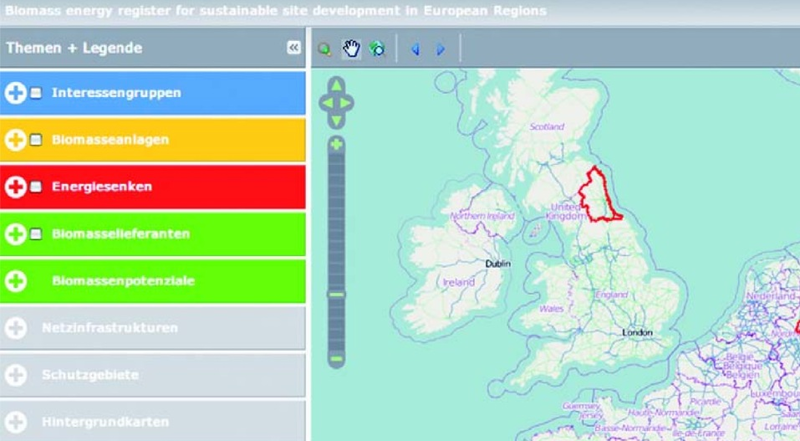This screenshot has width=800, height=441.
Task: Go to previous map view arrow
Action: pyautogui.click(x=415, y=48)
